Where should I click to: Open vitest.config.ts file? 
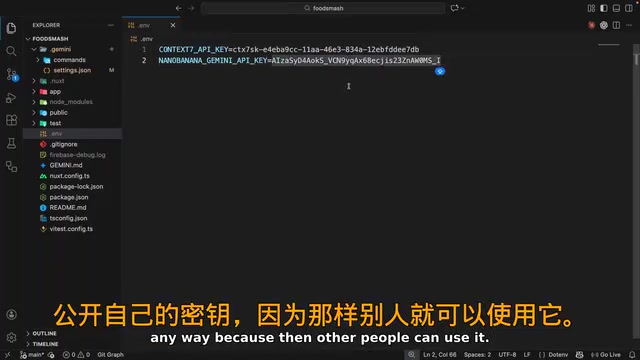pyautogui.click(x=72, y=229)
